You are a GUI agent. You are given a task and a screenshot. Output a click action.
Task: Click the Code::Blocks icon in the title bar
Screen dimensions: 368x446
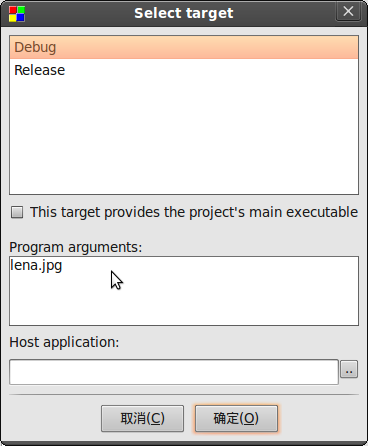click(17, 14)
